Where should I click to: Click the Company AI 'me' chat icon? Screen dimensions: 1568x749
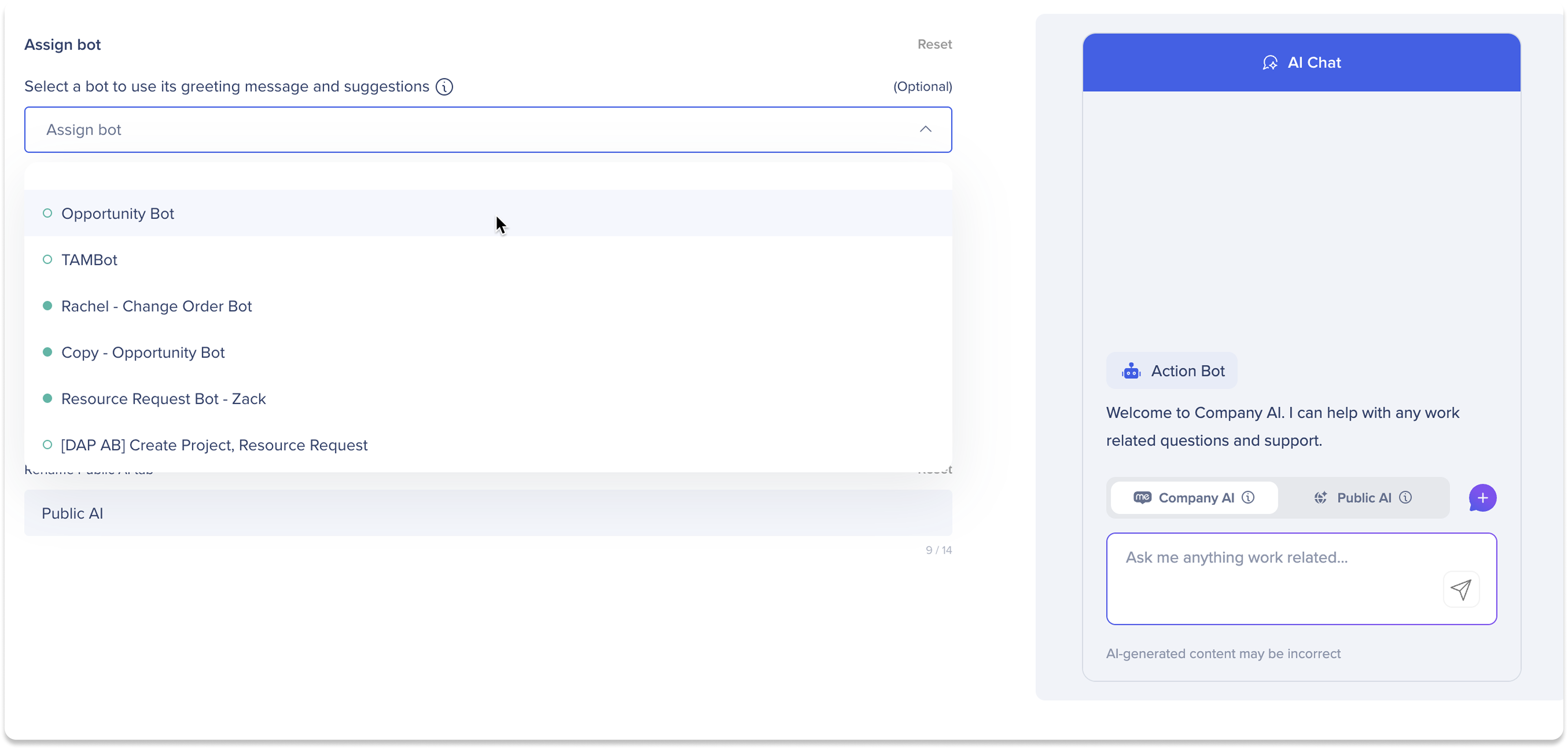[x=1142, y=498]
